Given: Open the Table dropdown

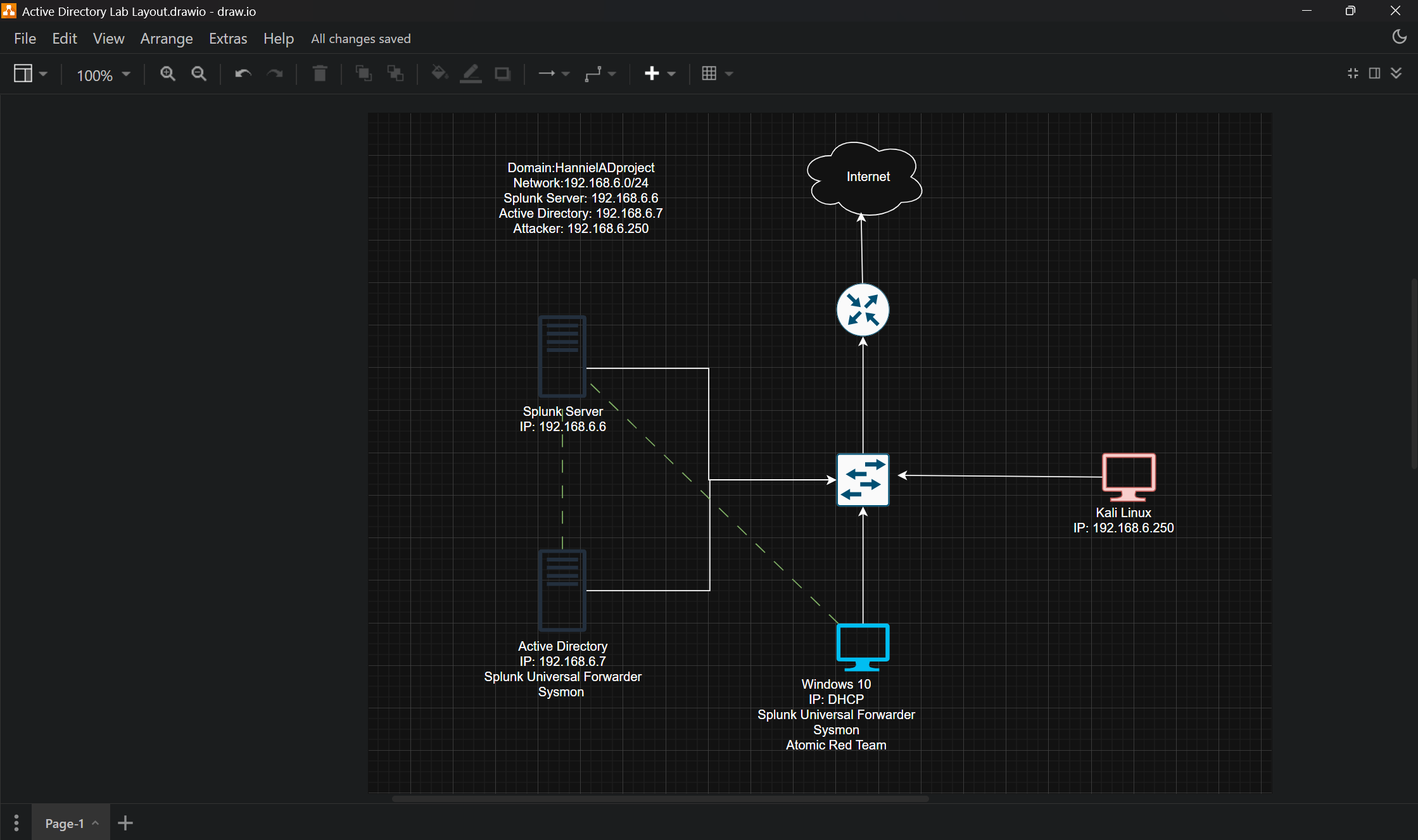Looking at the screenshot, I should coord(717,74).
